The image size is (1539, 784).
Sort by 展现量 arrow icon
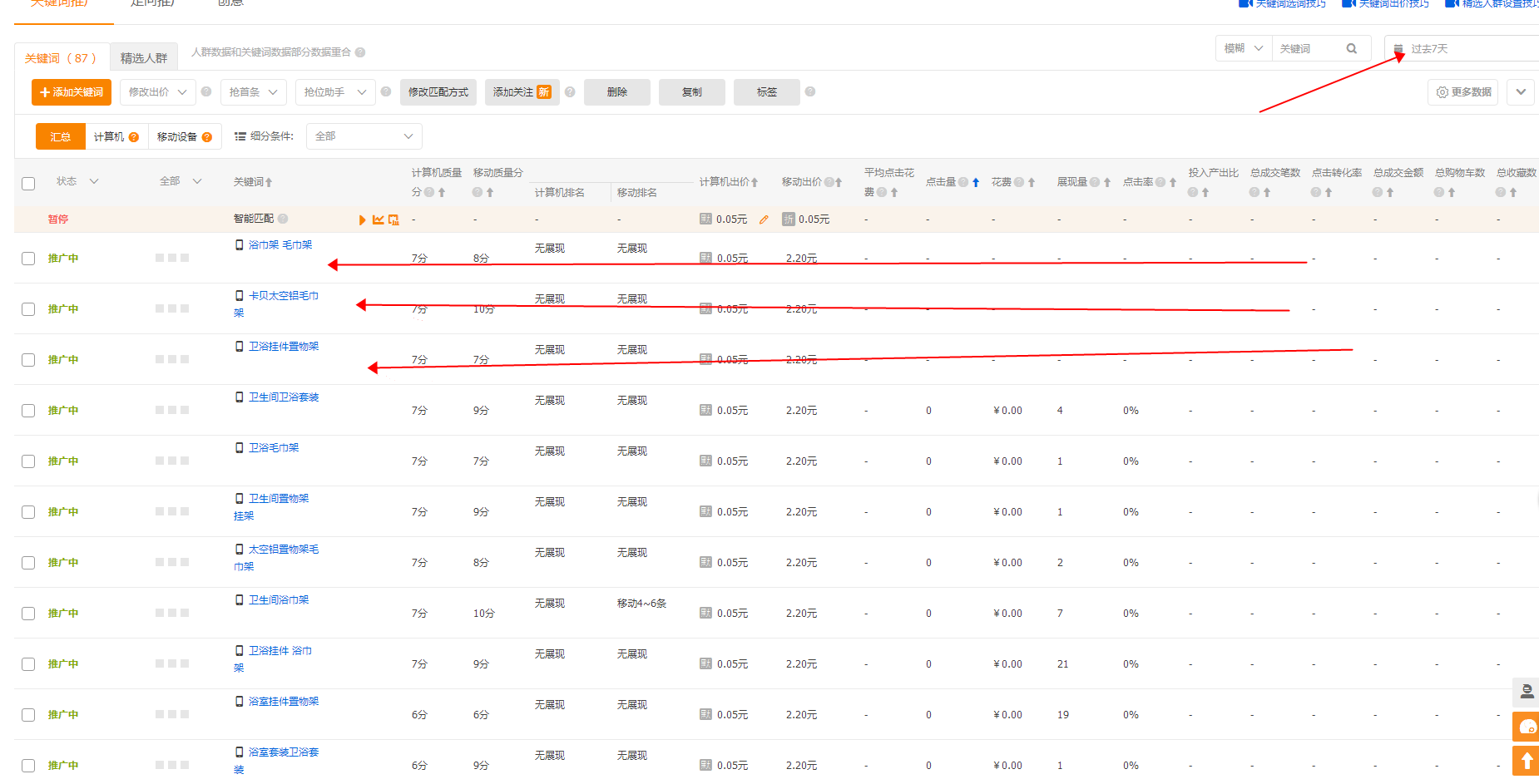(x=1107, y=182)
